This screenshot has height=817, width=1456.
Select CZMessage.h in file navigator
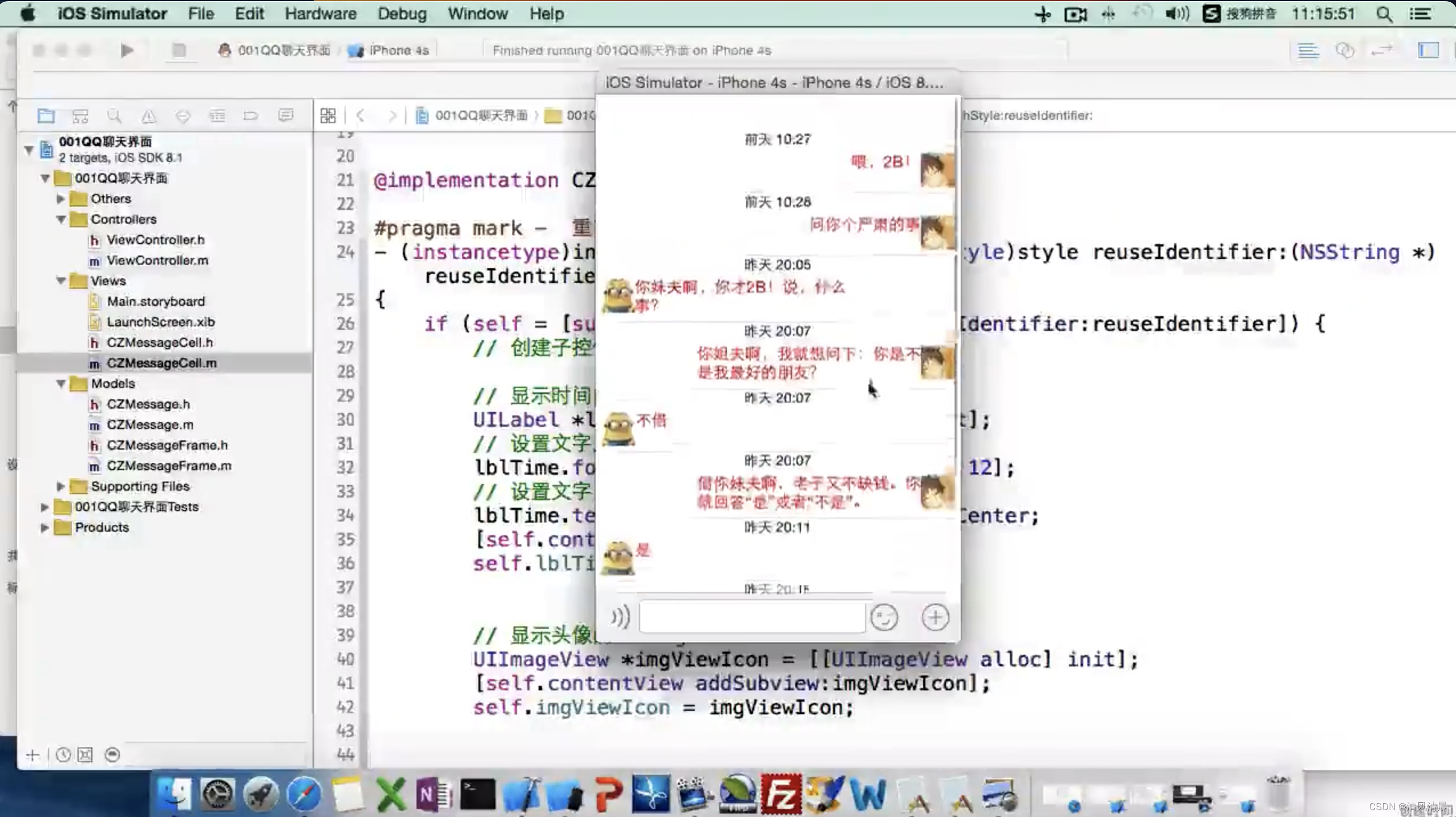coord(148,403)
